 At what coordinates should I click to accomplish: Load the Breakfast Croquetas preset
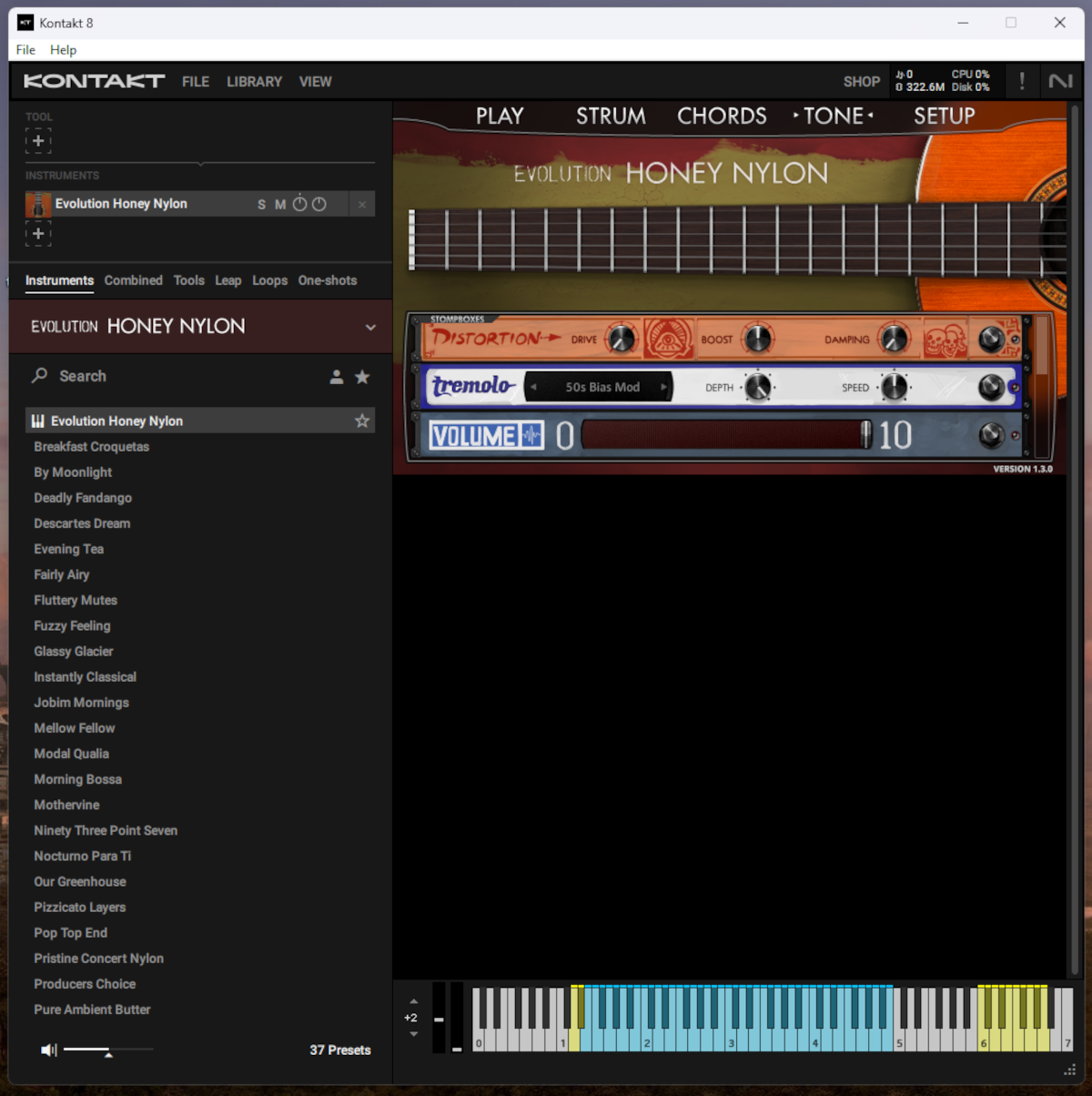pos(91,447)
